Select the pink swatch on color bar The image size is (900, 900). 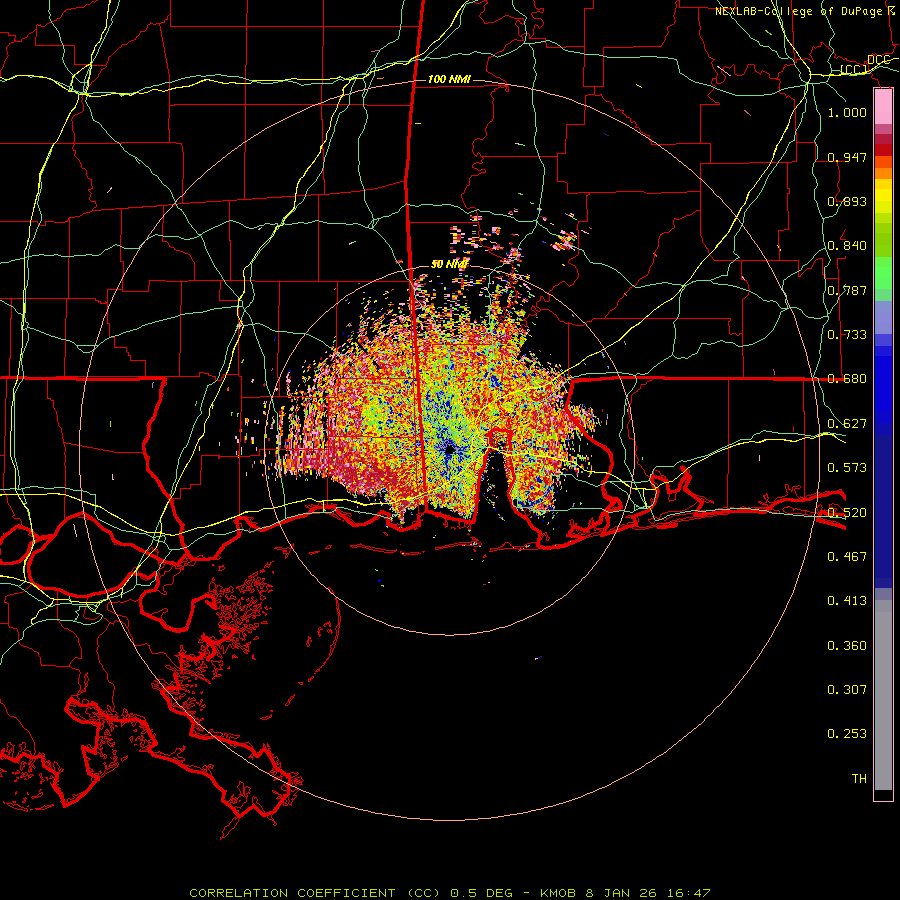(883, 107)
